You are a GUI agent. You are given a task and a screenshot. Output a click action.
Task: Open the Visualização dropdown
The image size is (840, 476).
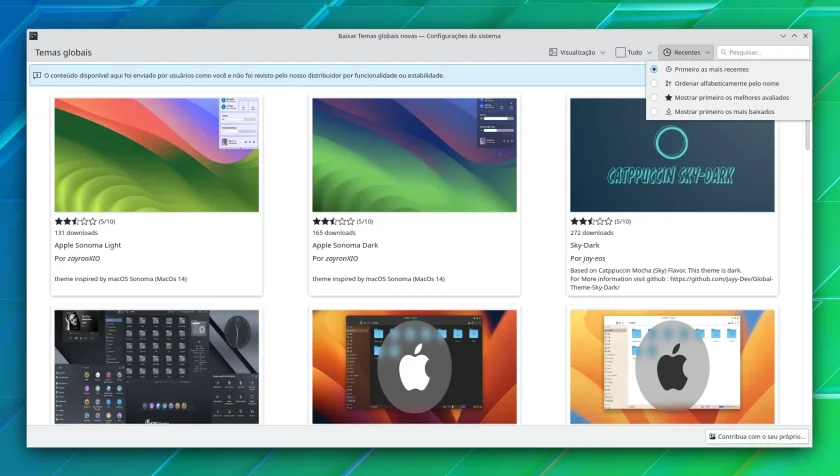577,52
